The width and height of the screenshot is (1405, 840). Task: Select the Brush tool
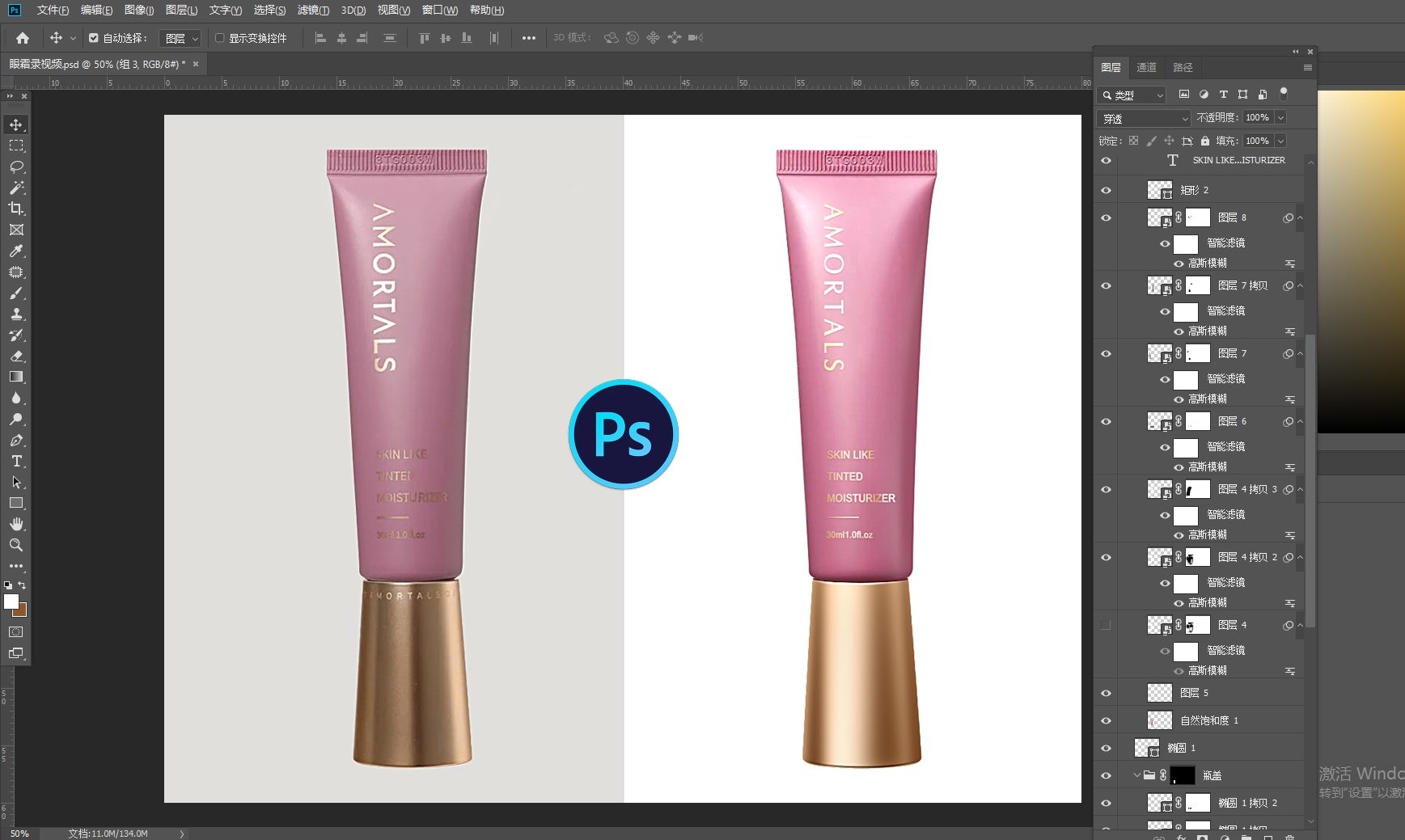[x=16, y=293]
